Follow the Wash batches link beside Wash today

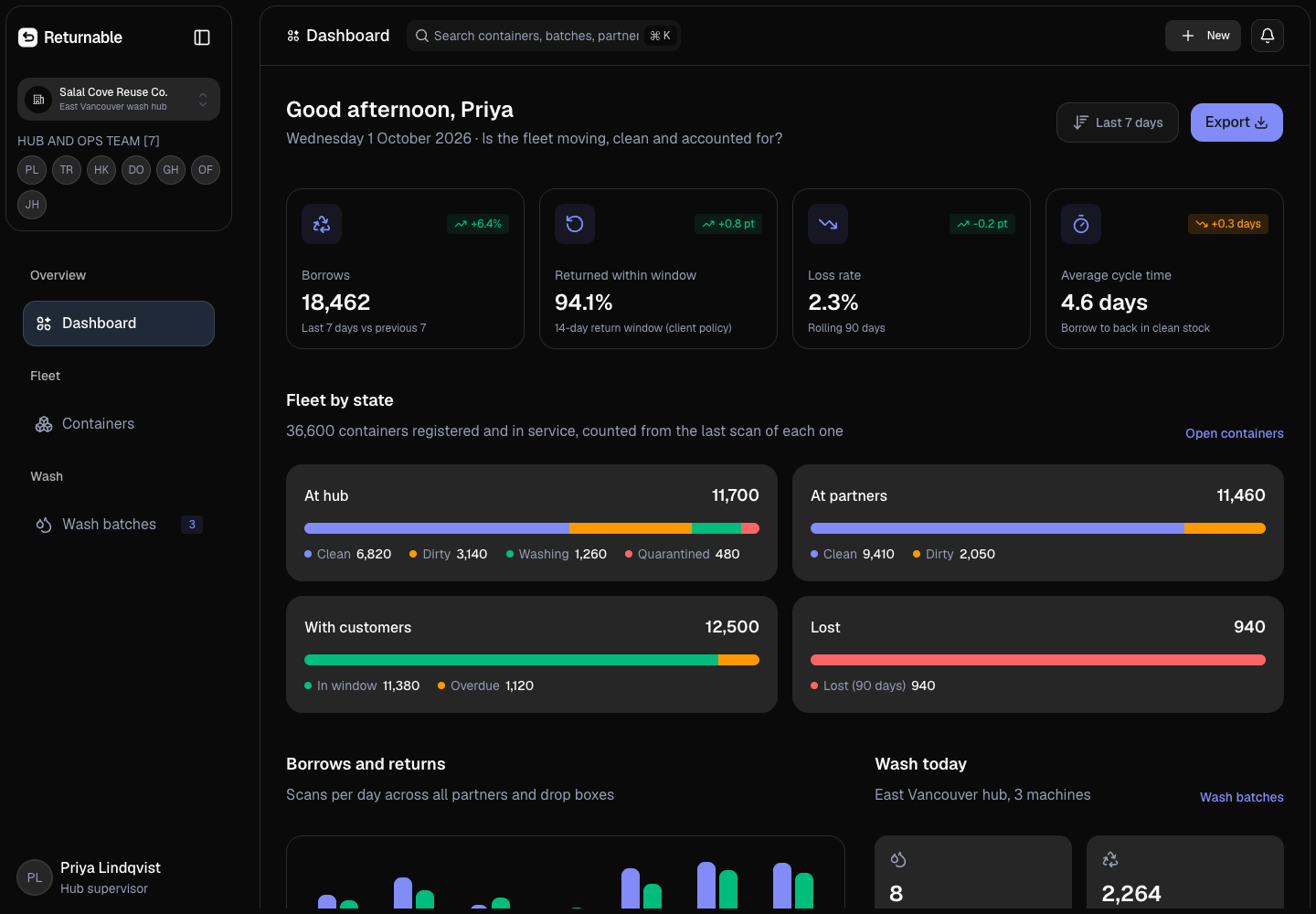pyautogui.click(x=1242, y=797)
